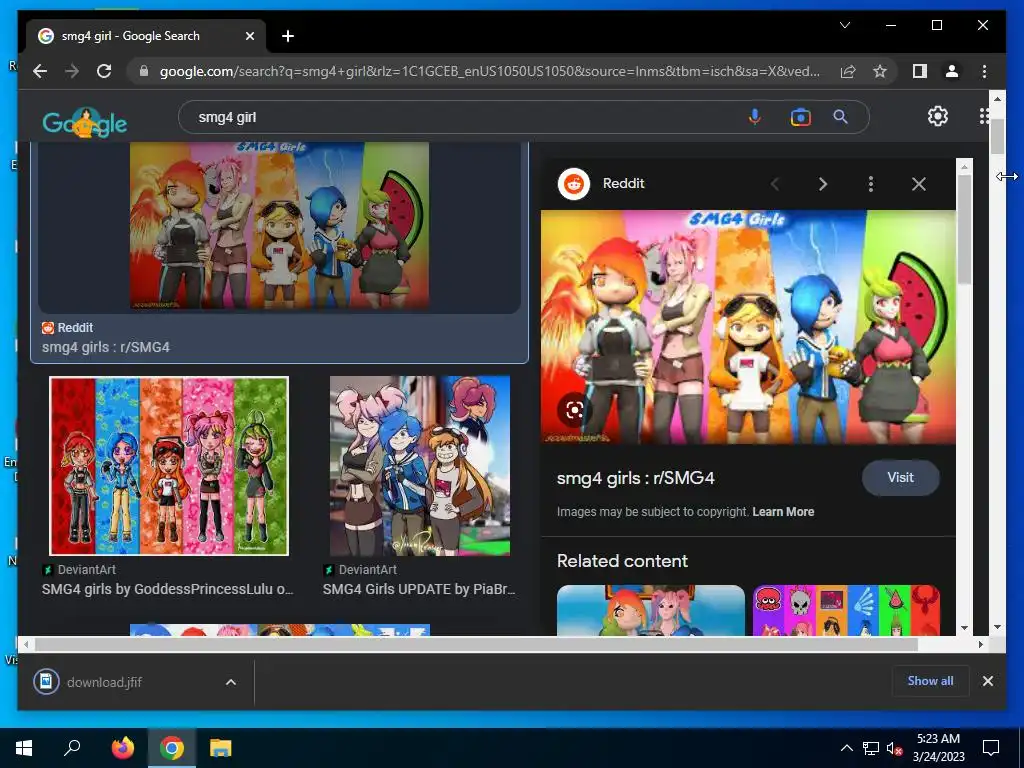Close the downloads bar

(988, 681)
